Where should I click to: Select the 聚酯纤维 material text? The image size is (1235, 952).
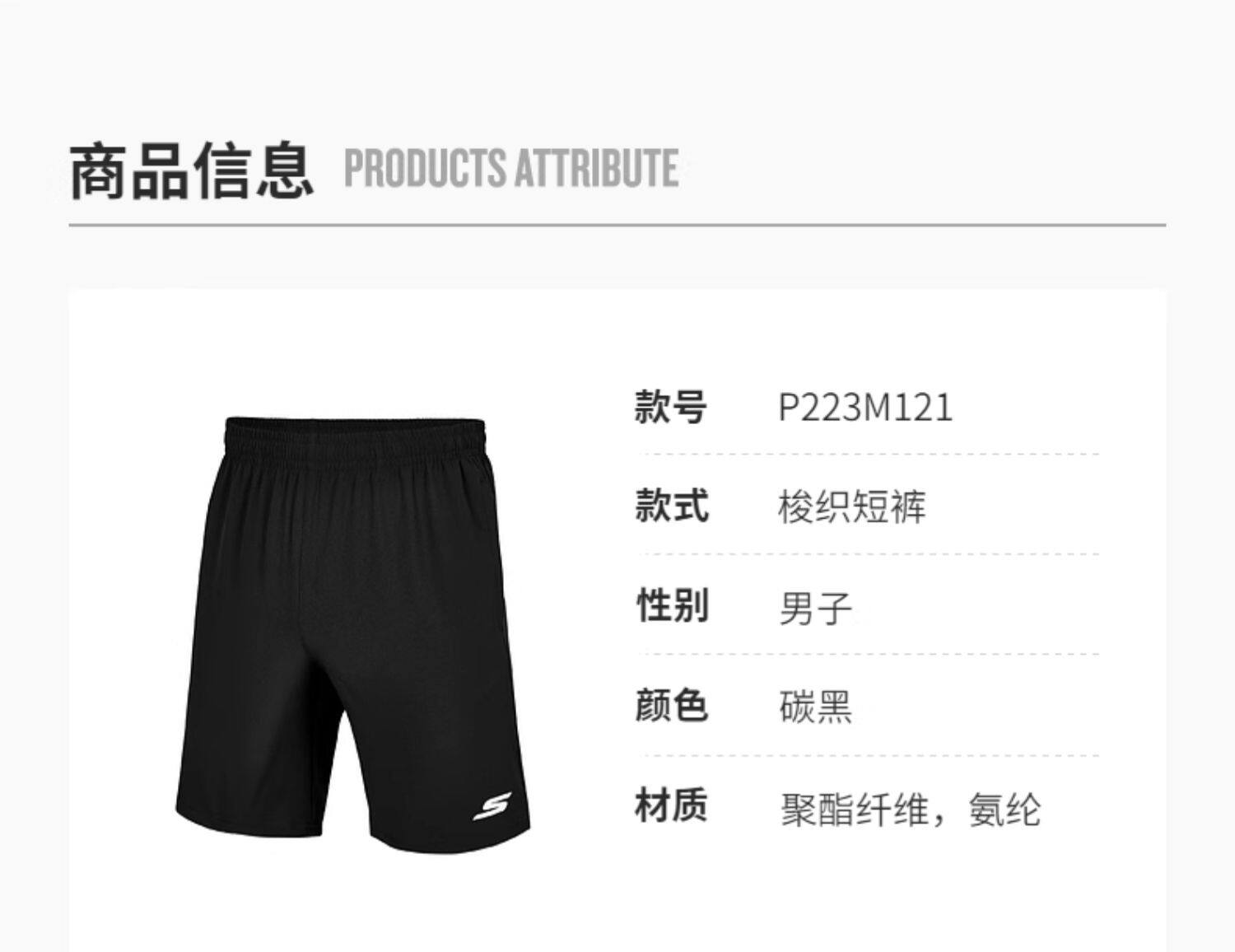click(855, 810)
